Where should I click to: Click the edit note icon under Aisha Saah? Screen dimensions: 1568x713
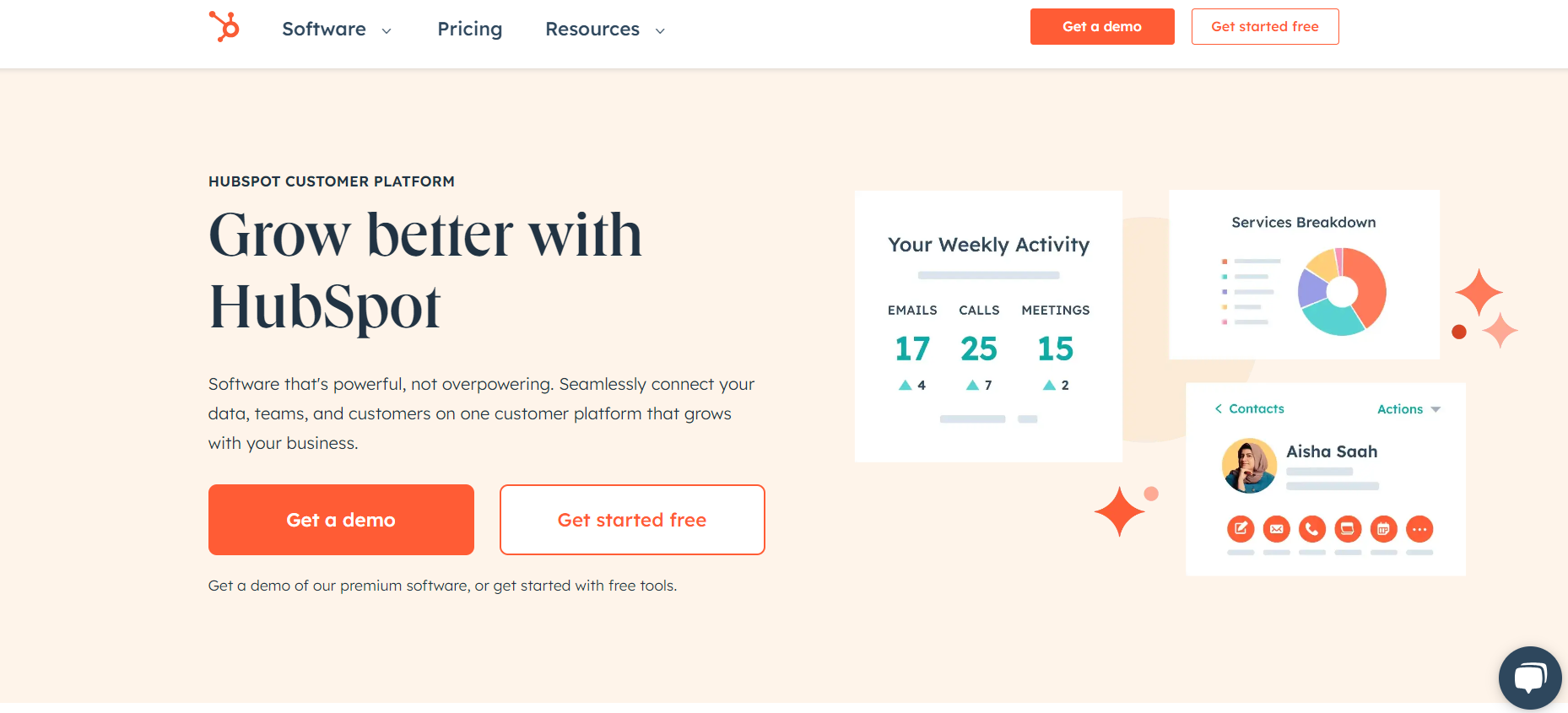point(1241,529)
